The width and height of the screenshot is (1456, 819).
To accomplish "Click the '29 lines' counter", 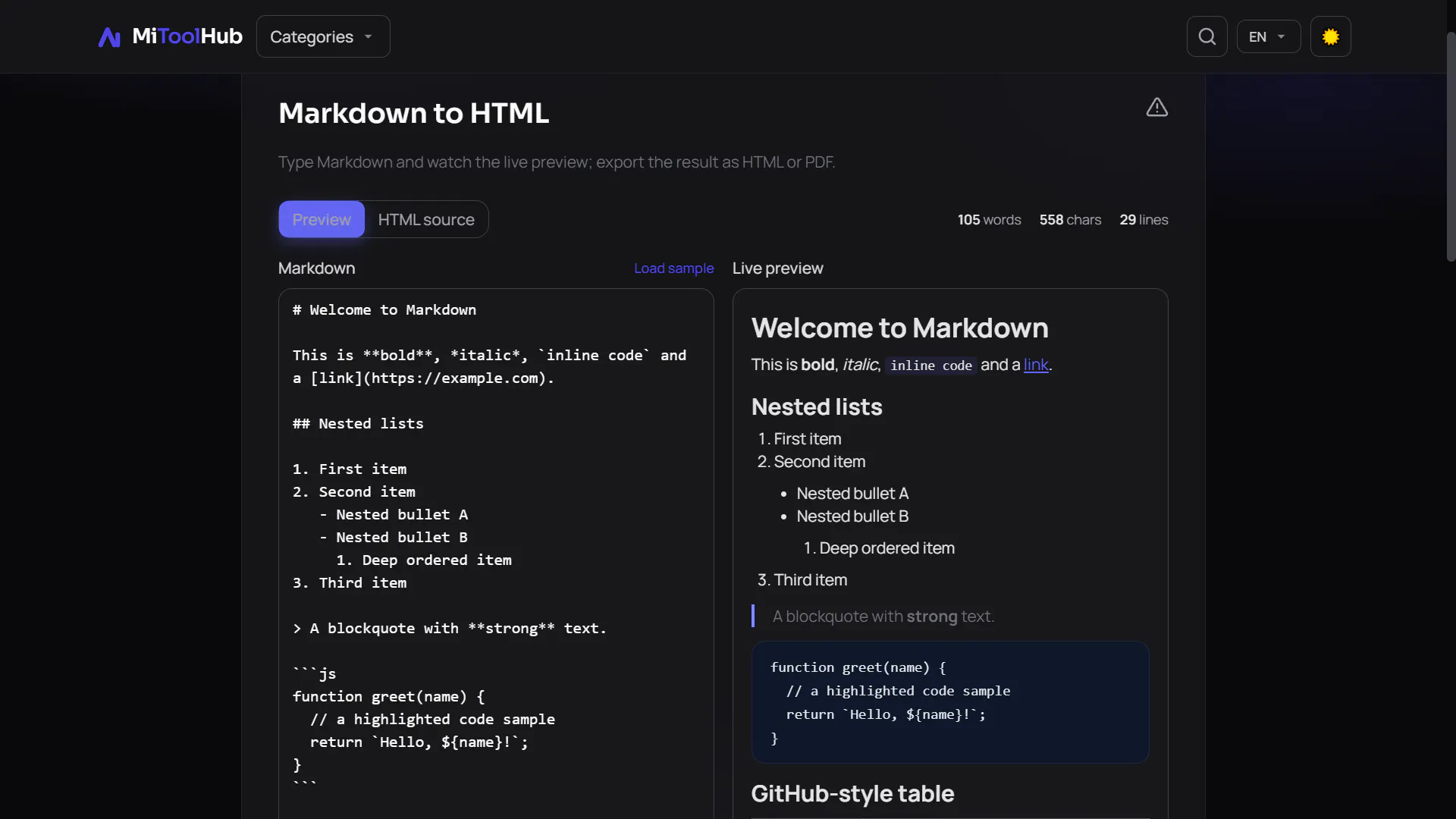I will click(x=1144, y=220).
